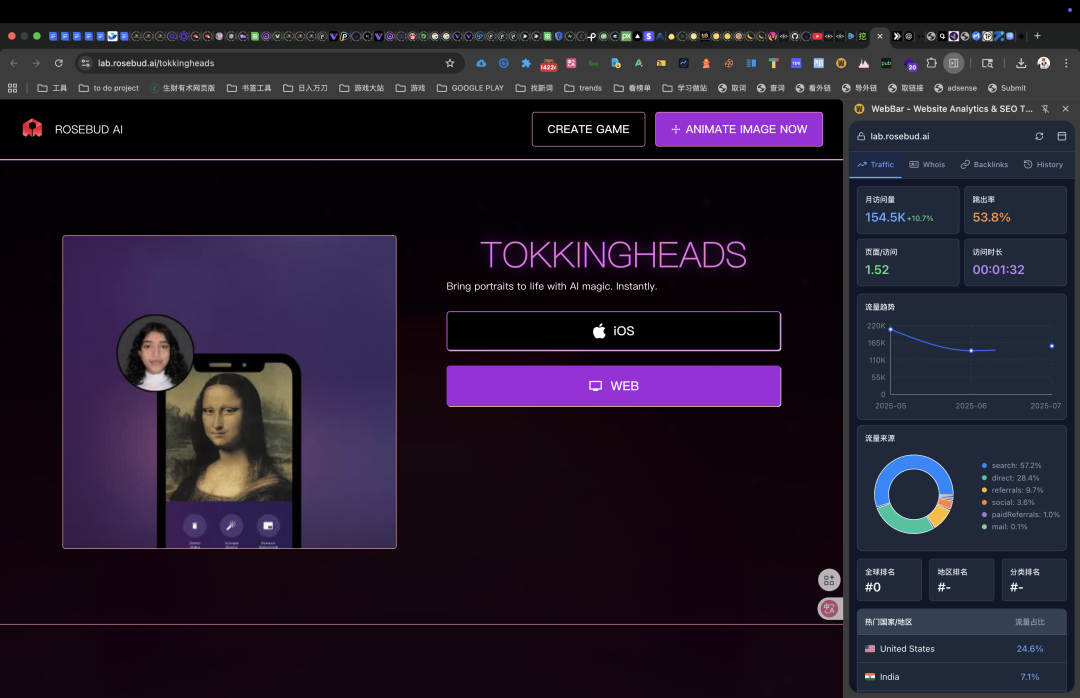The height and width of the screenshot is (698, 1080).
Task: Open the apps grid icon in bookmarks bar
Action: [12, 88]
